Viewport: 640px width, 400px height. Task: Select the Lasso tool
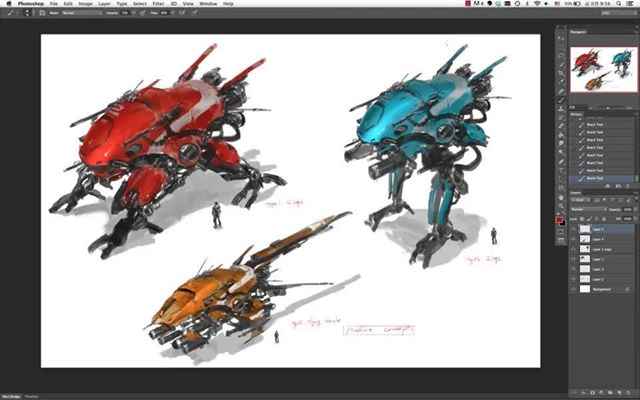[x=561, y=56]
